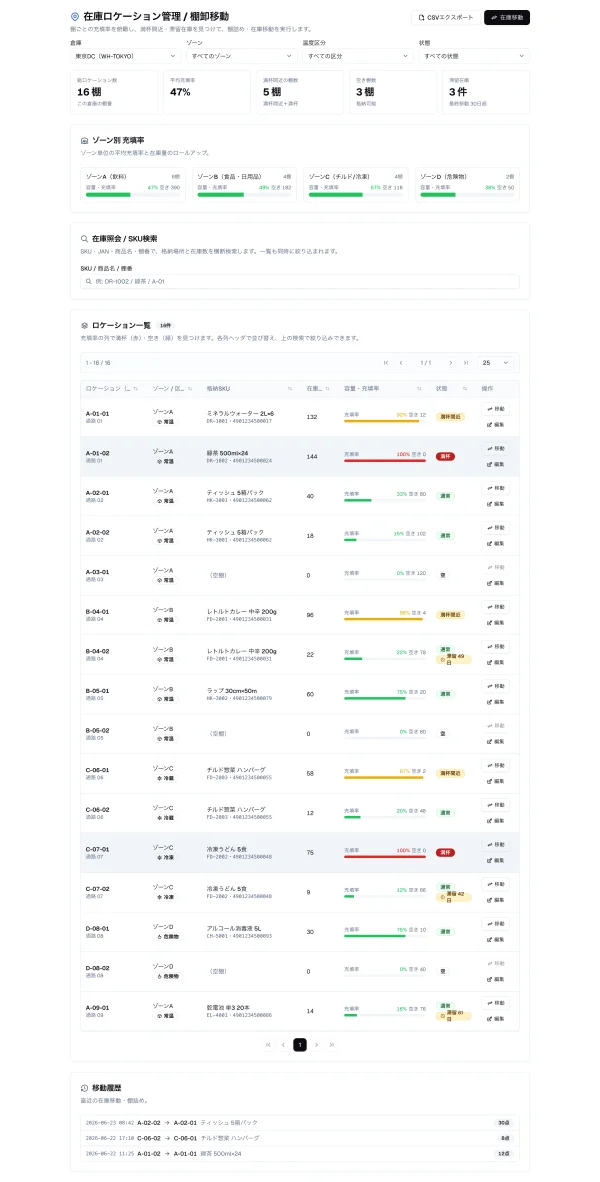600x1182 pixels.
Task: Go to next page in top pager
Action: [x=451, y=363]
